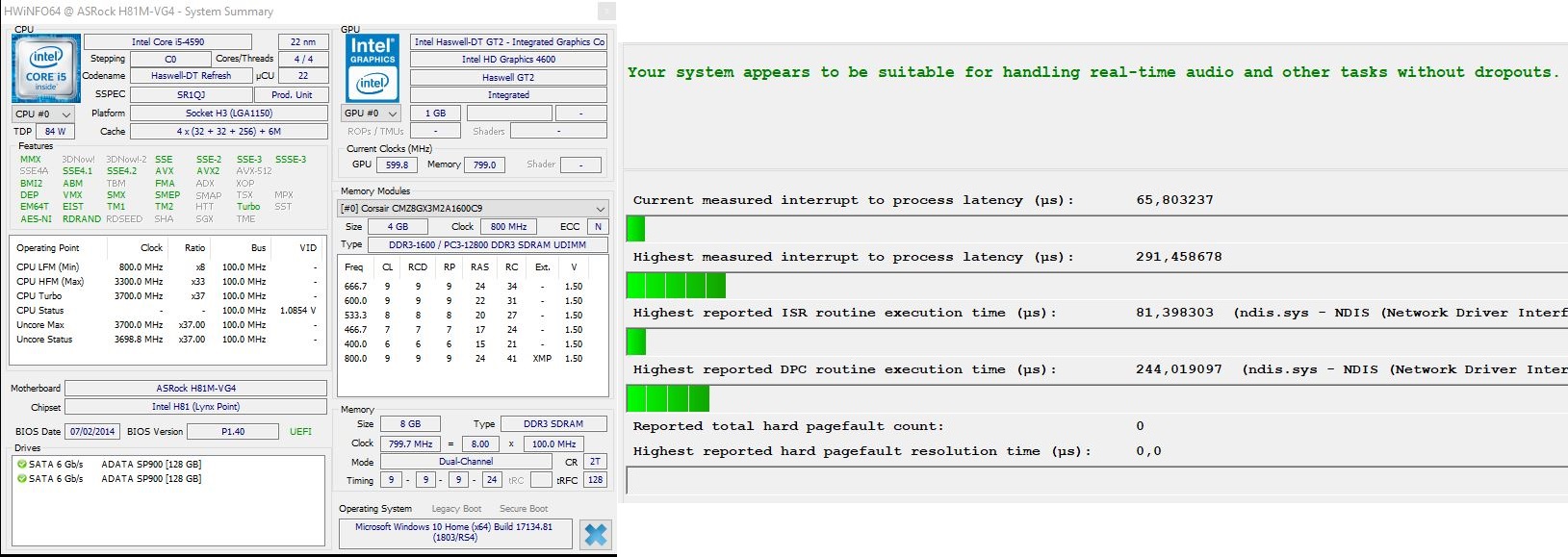The image size is (1568, 557).
Task: Click the Socket H3 (LGA1150) platform field
Action: click(228, 113)
